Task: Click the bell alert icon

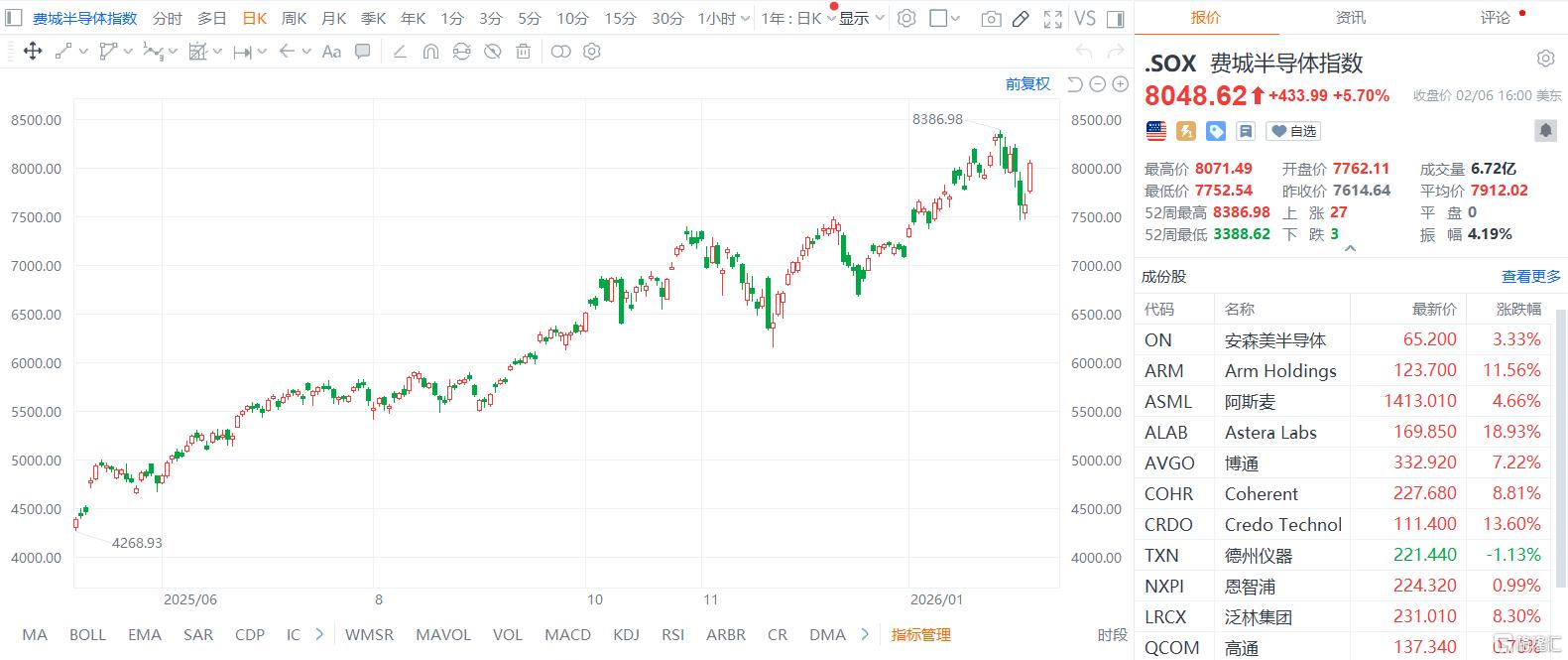Action: (x=1544, y=130)
